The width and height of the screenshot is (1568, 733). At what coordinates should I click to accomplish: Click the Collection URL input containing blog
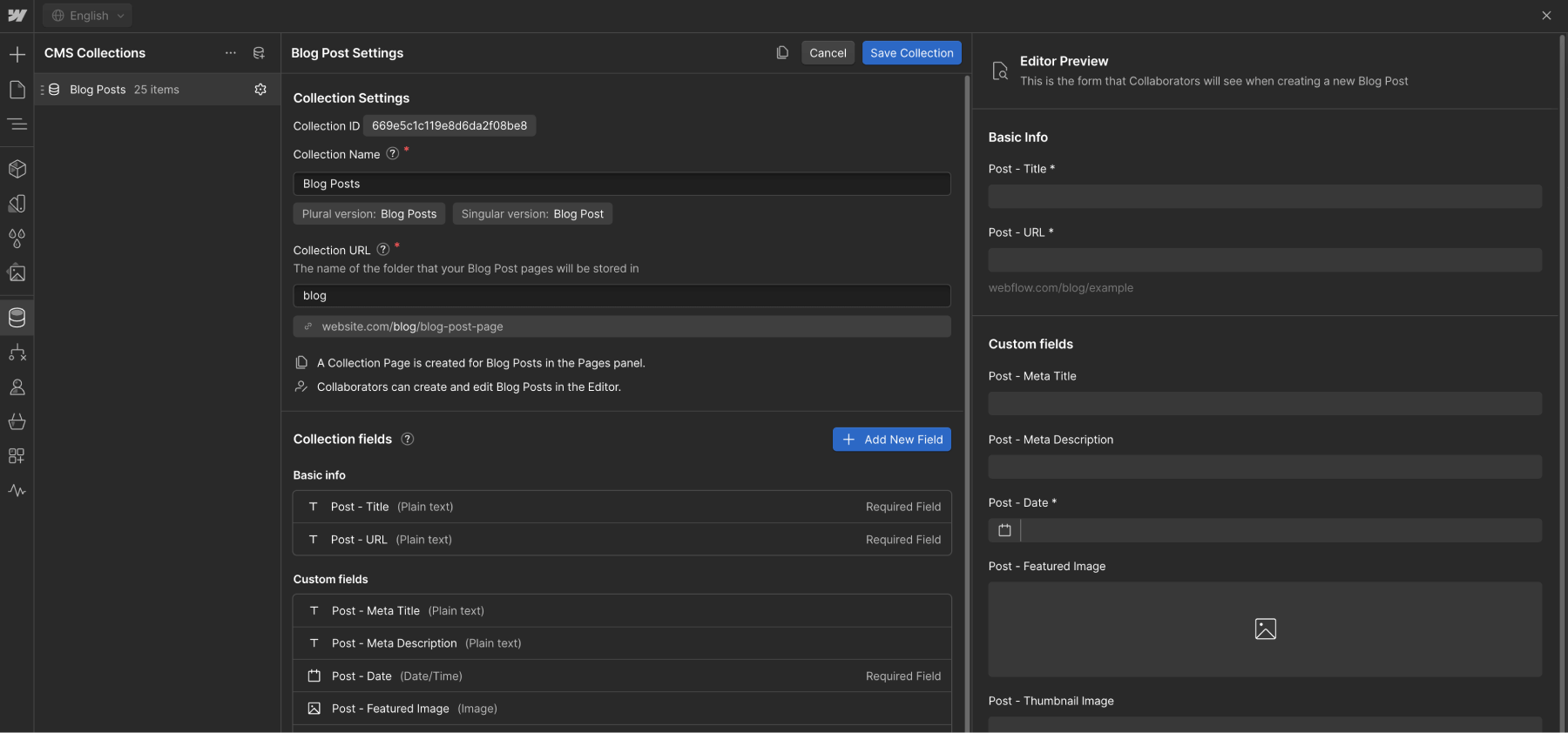[x=622, y=296]
